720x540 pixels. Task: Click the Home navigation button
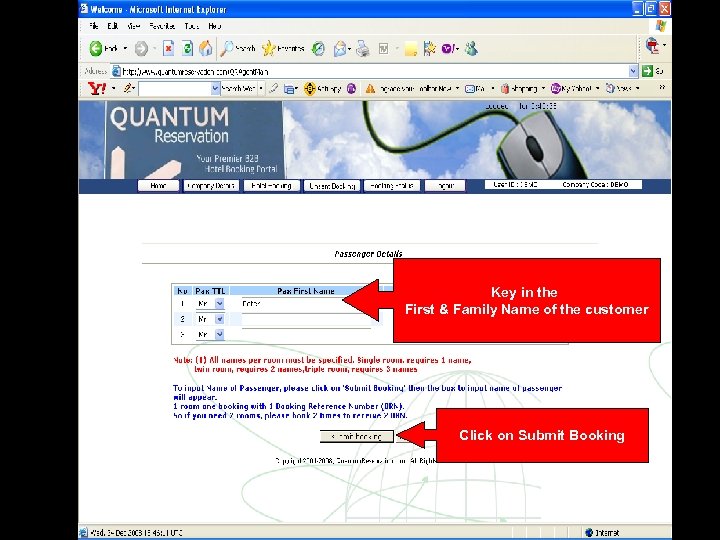158,186
